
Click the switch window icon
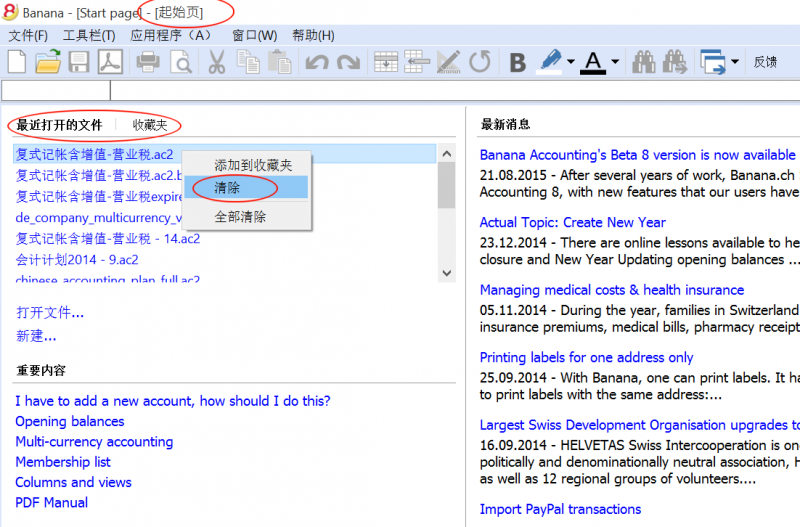pos(713,62)
